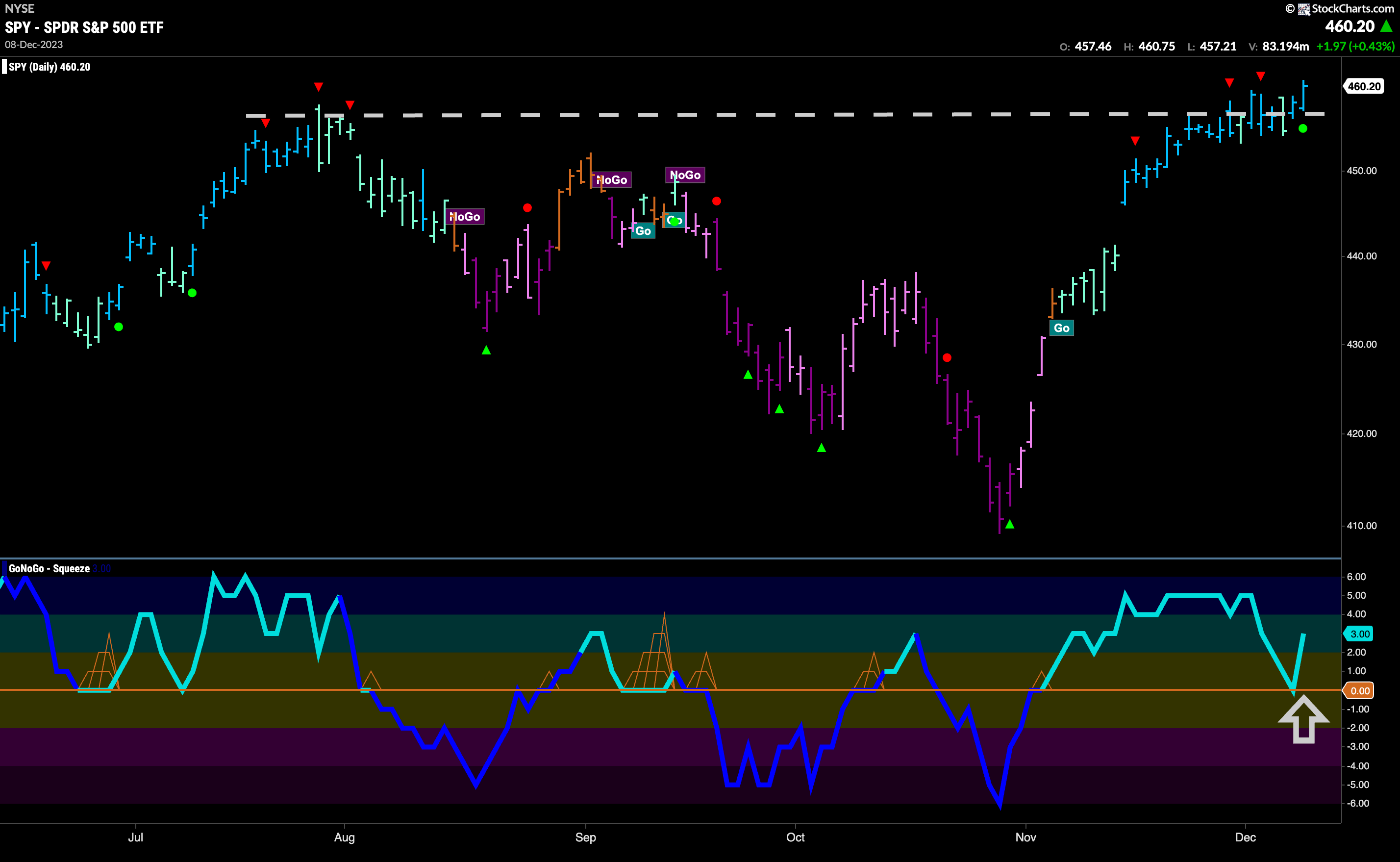The width and height of the screenshot is (1400, 862).
Task: Click the SPY (Daily) 460.20 legend
Action: tap(49, 67)
